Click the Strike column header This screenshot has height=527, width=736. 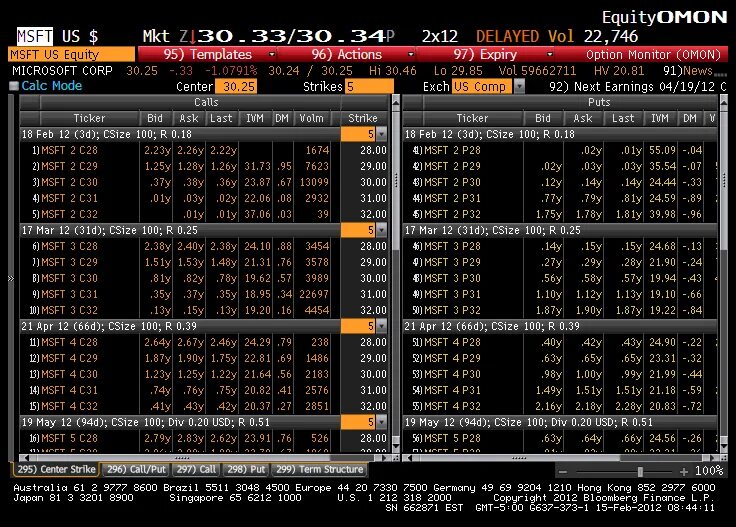pyautogui.click(x=363, y=118)
